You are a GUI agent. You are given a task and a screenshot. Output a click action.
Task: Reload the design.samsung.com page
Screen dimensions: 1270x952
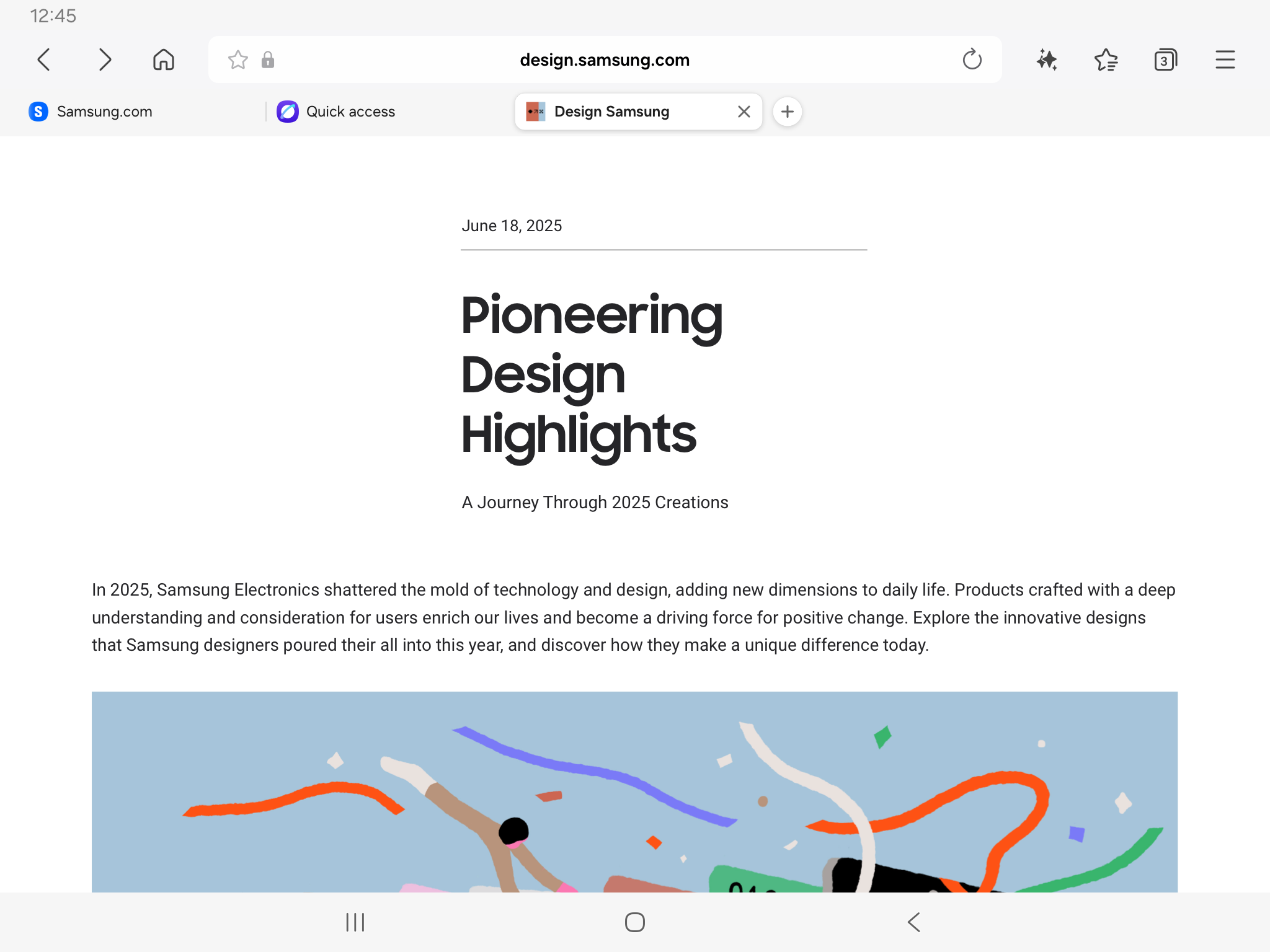(972, 60)
